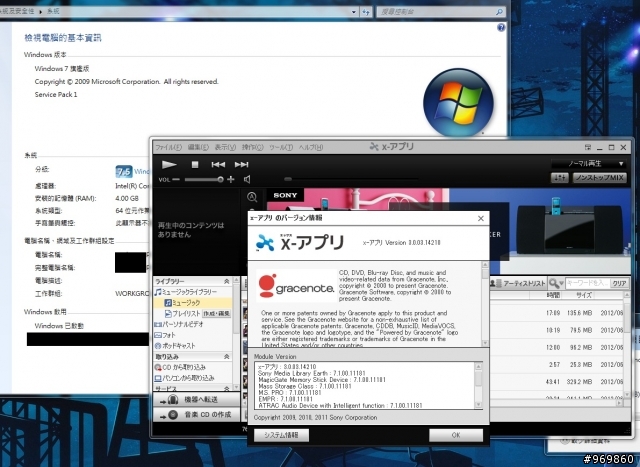Click the 機器へ転送 button
Viewport: 640px width, 467px height.
point(196,400)
